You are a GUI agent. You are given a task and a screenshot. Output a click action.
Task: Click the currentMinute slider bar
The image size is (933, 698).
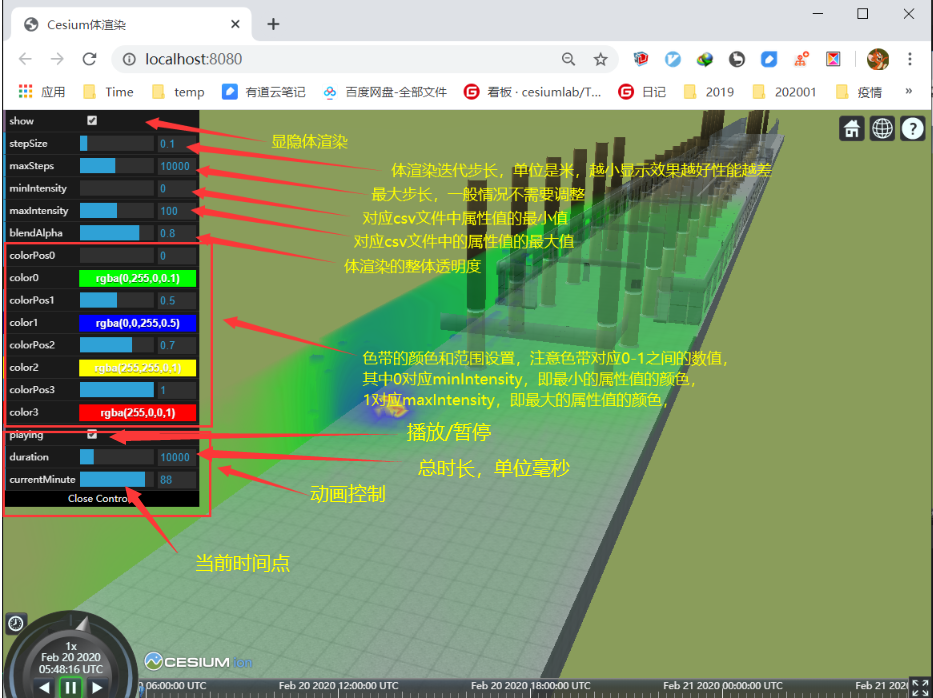point(117,480)
